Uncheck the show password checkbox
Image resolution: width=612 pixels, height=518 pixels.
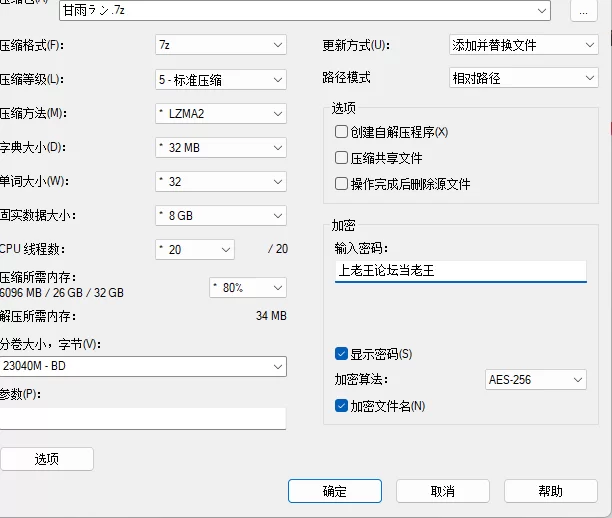point(342,354)
